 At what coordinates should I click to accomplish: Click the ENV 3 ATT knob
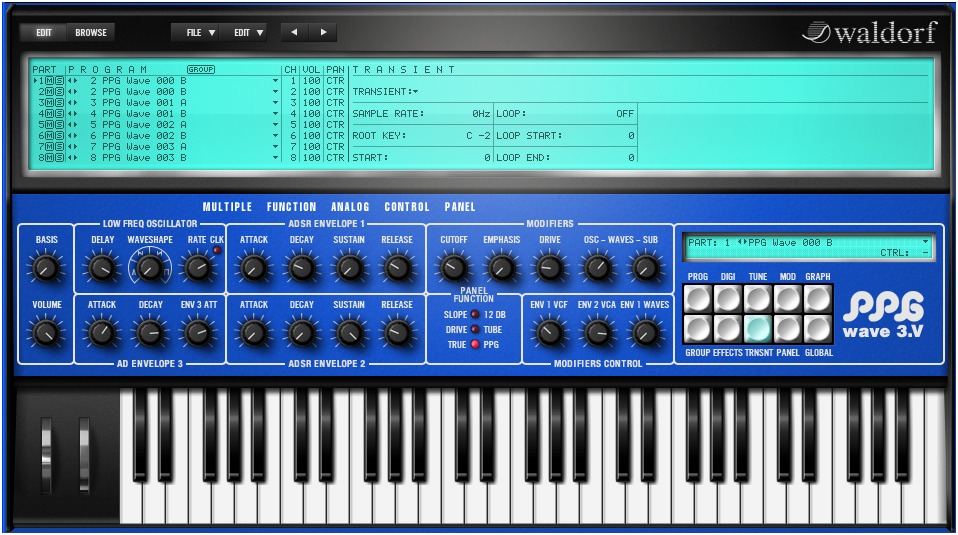197,333
